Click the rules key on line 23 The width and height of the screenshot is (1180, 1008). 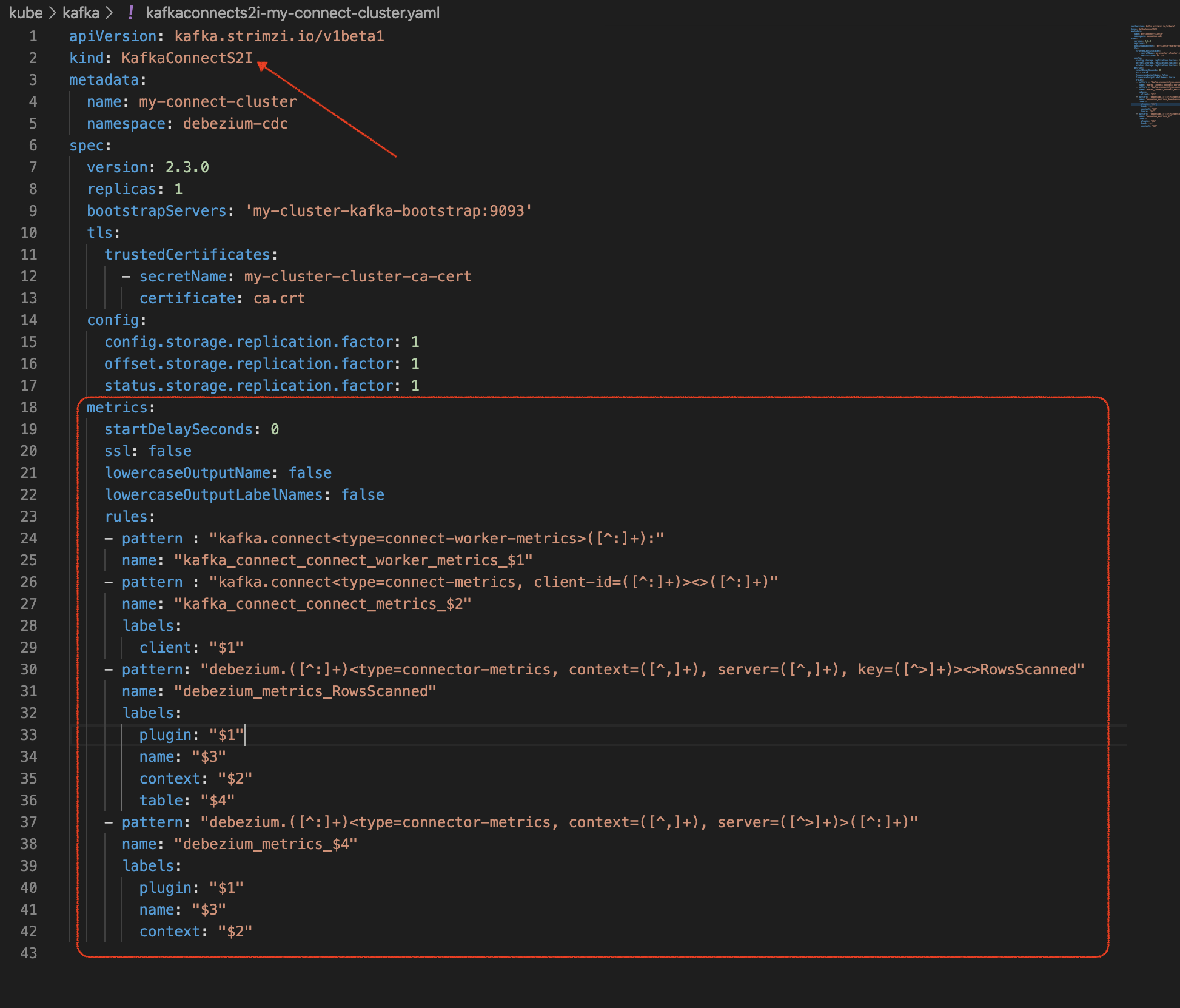(x=126, y=517)
